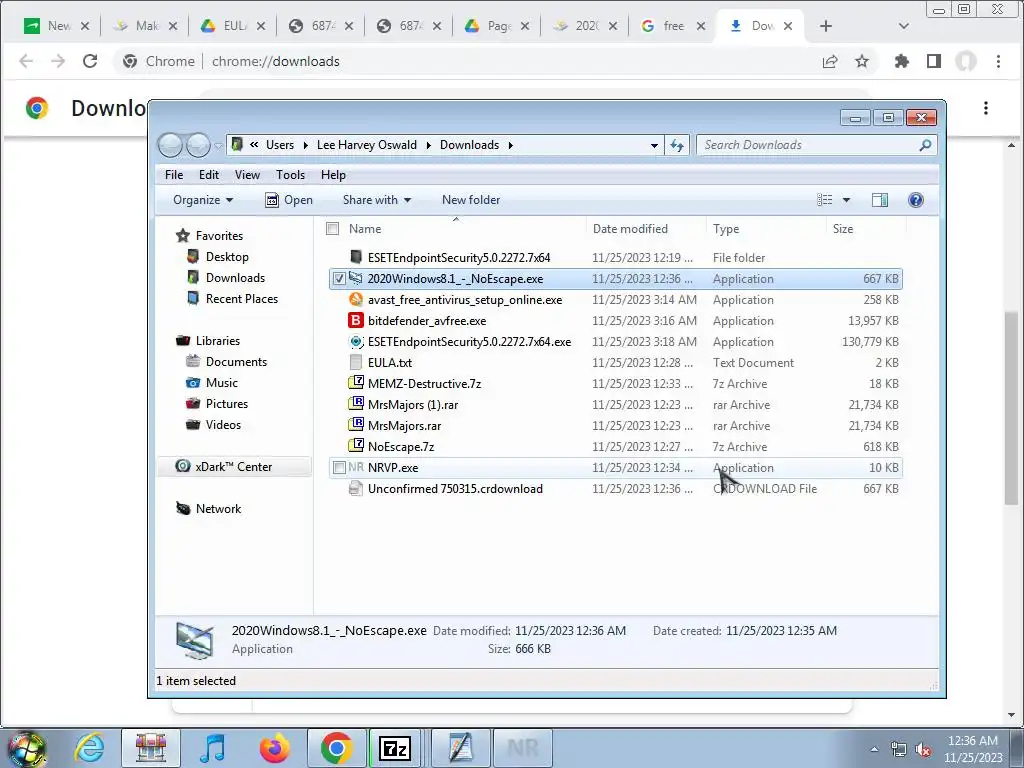Open the Explorer Help menu
The image size is (1024, 768).
tap(333, 175)
